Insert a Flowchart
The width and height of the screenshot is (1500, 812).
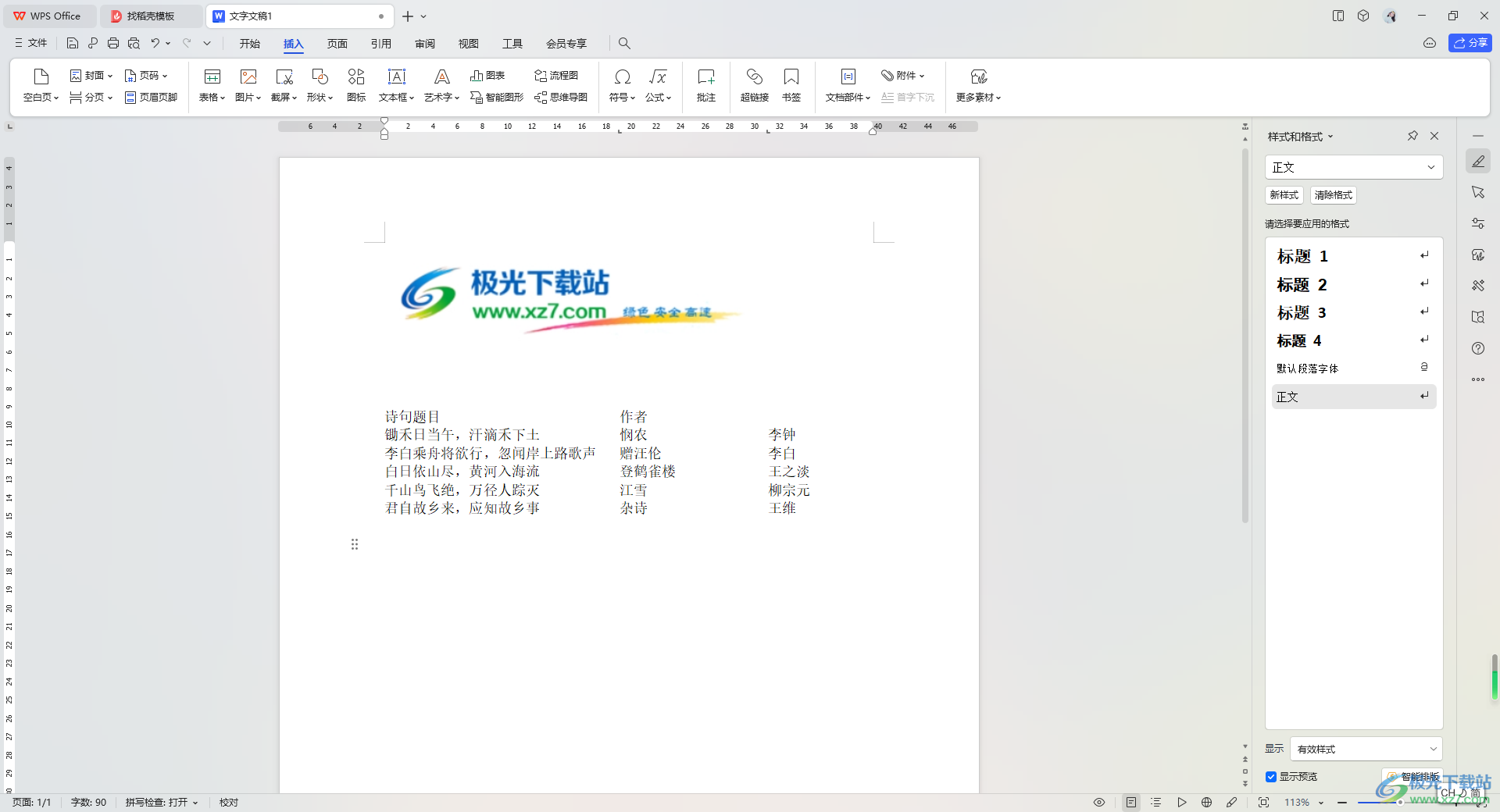(556, 76)
